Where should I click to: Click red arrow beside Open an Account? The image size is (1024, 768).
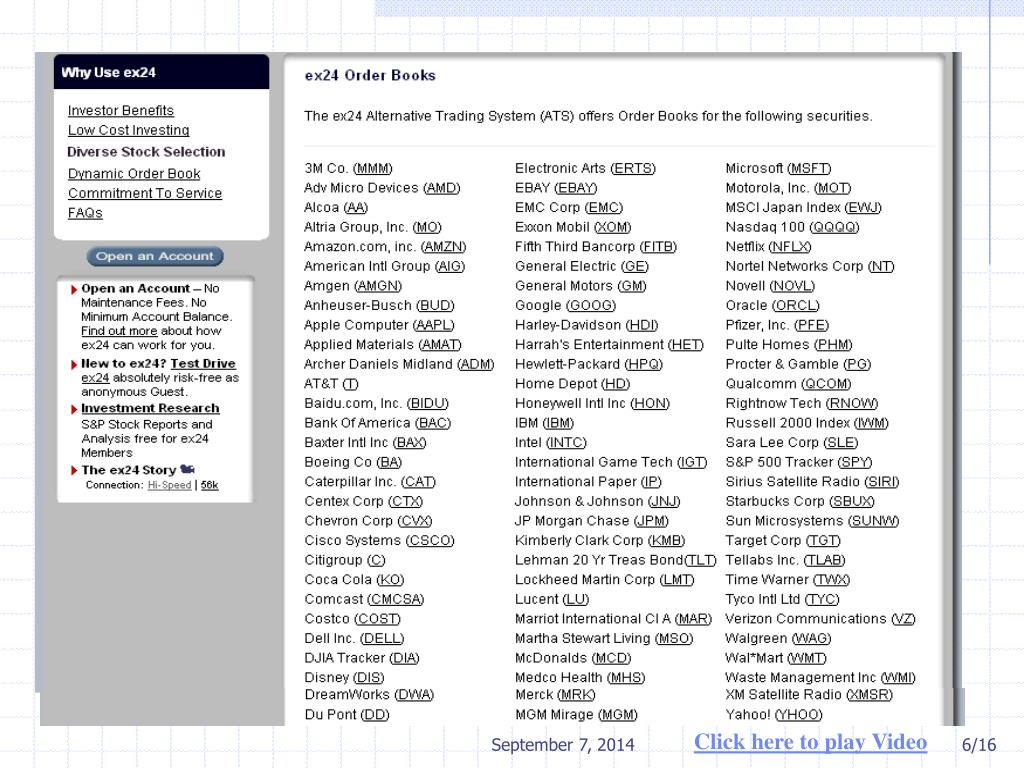74,289
